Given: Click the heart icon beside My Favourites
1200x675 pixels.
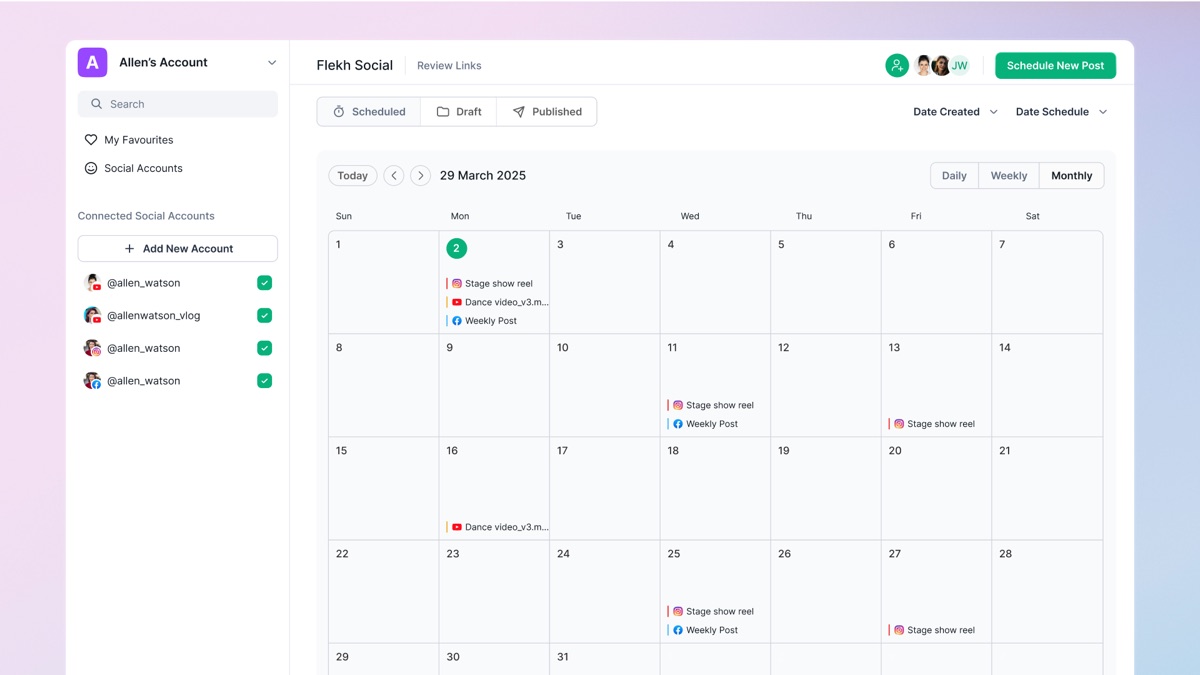Looking at the screenshot, I should click(x=91, y=140).
